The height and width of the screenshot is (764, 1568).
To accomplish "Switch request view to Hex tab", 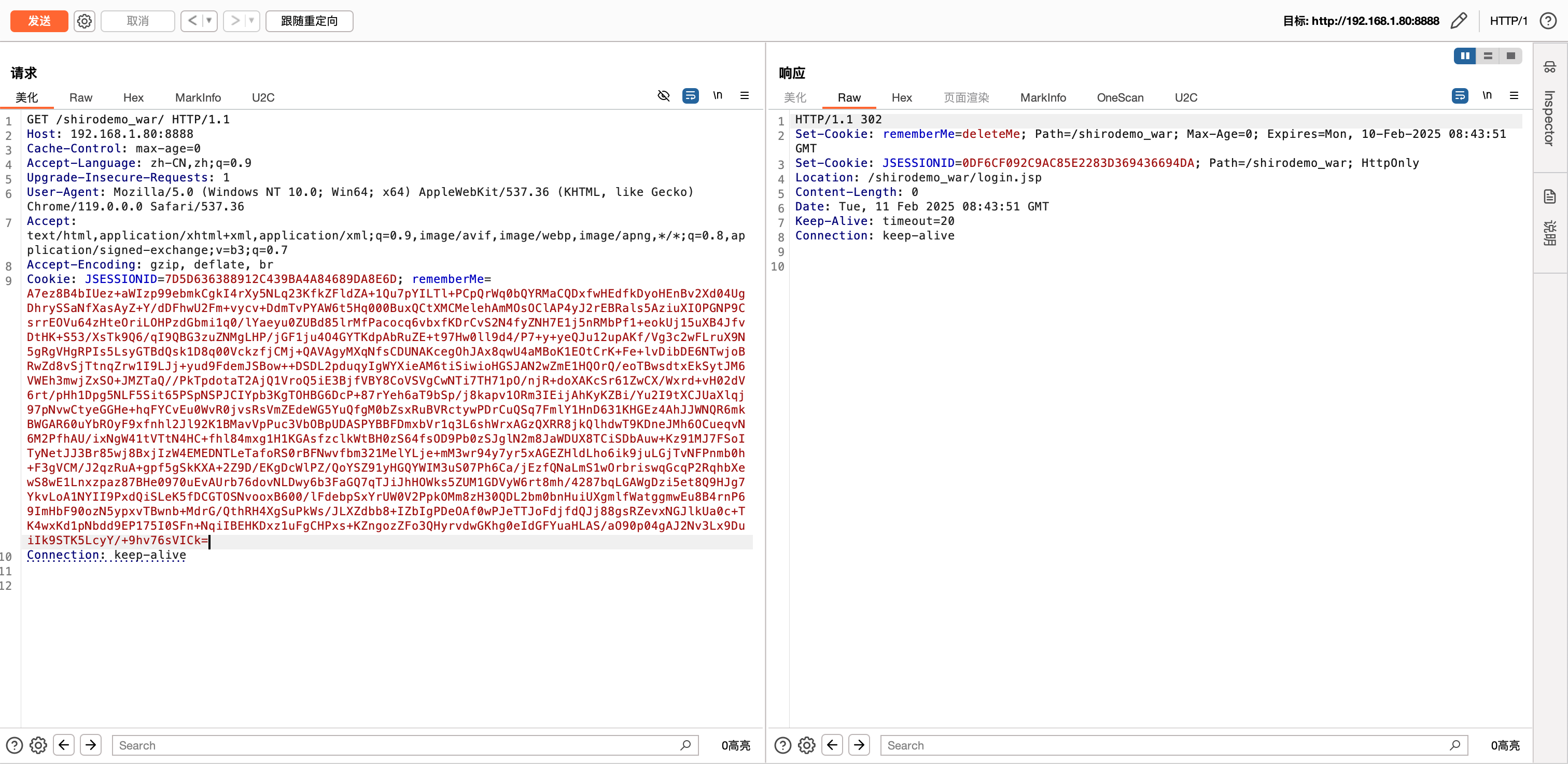I will click(133, 97).
